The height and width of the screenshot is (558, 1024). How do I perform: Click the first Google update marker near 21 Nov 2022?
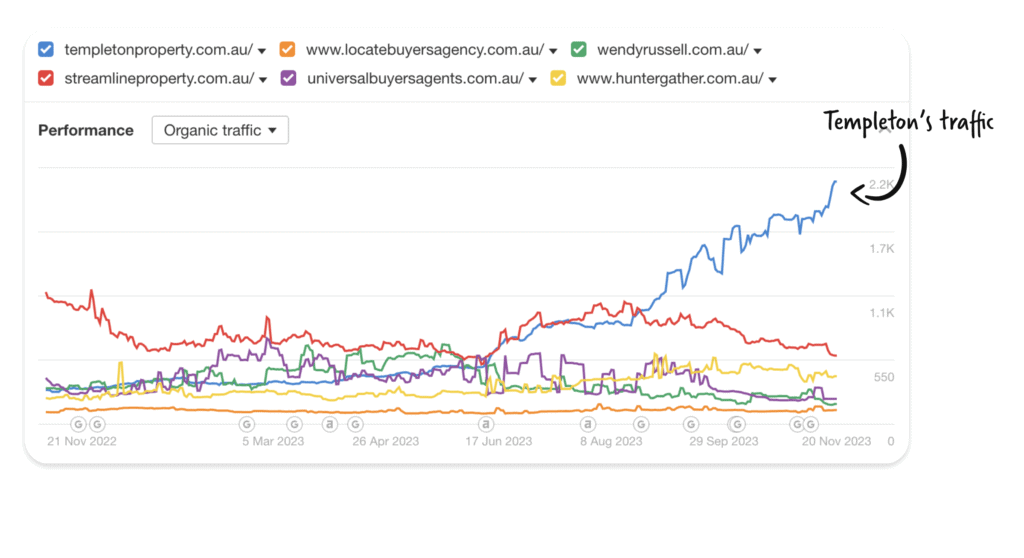pyautogui.click(x=78, y=425)
